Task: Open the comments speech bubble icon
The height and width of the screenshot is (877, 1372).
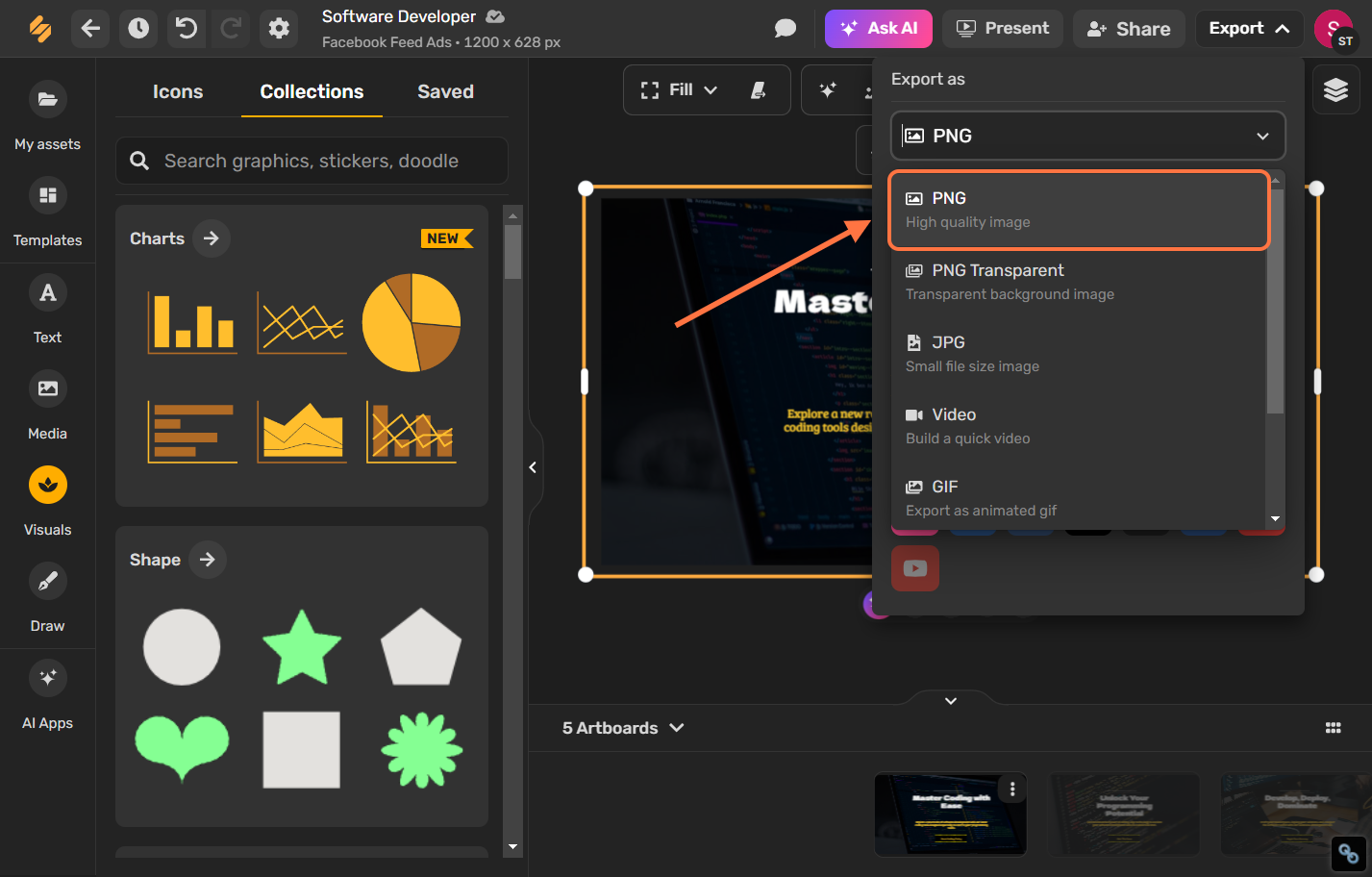Action: click(786, 29)
